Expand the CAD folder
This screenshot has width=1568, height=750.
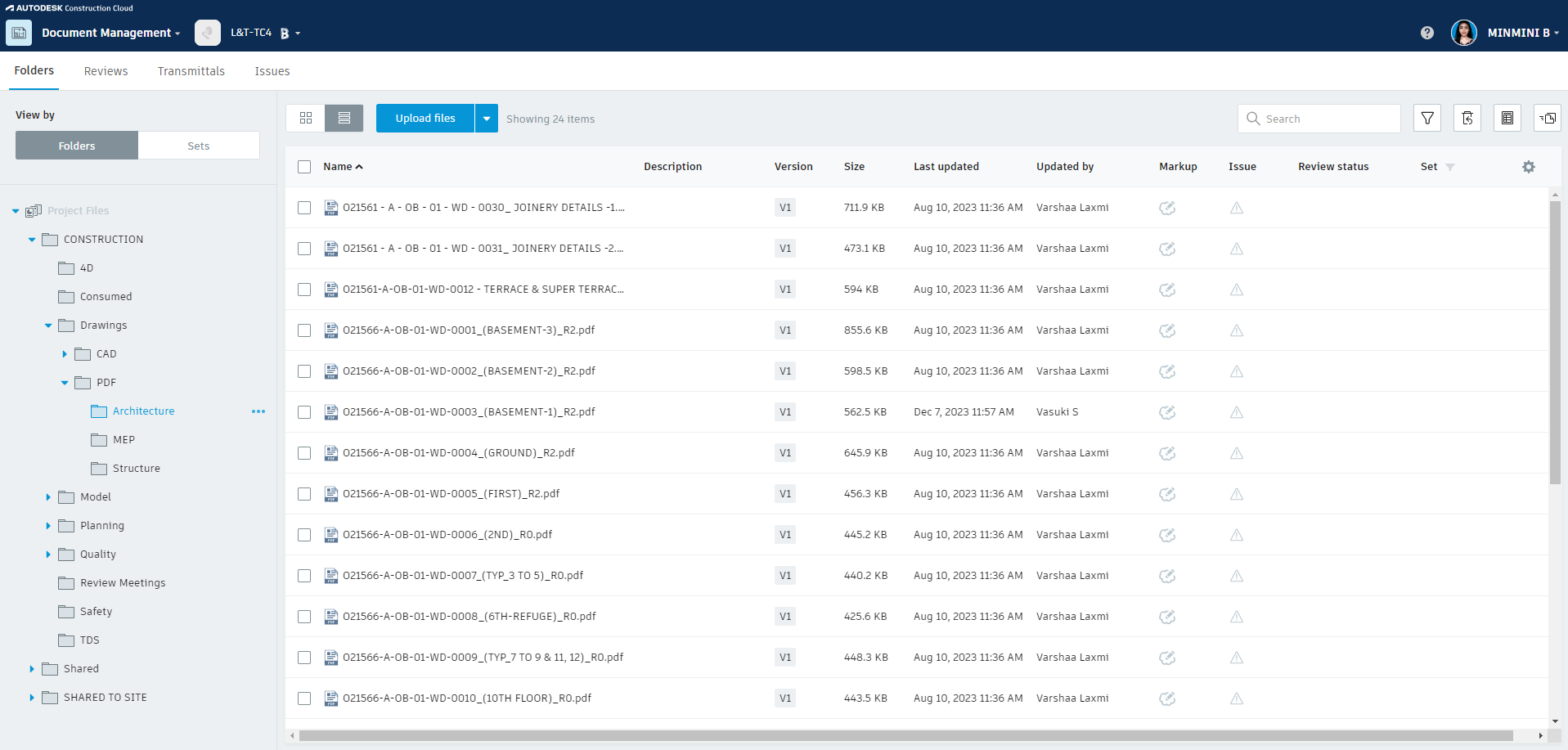[65, 354]
